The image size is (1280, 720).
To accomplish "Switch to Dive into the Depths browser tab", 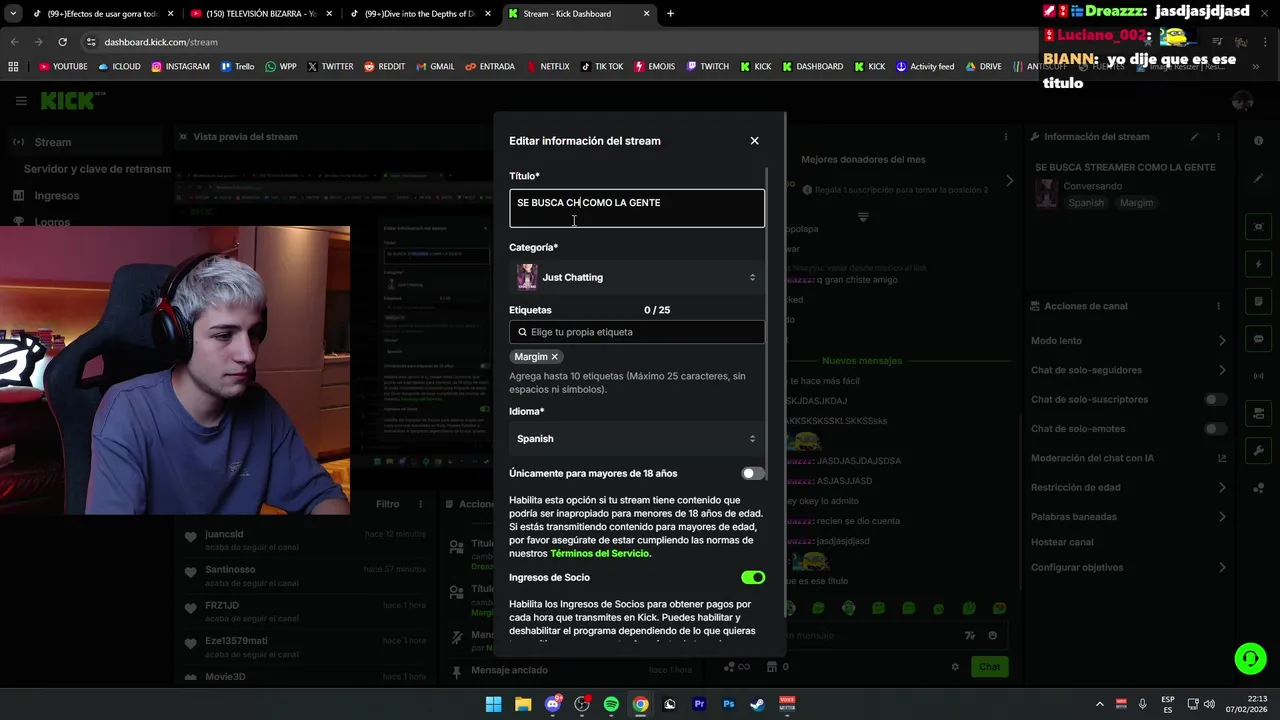I will coord(418,14).
